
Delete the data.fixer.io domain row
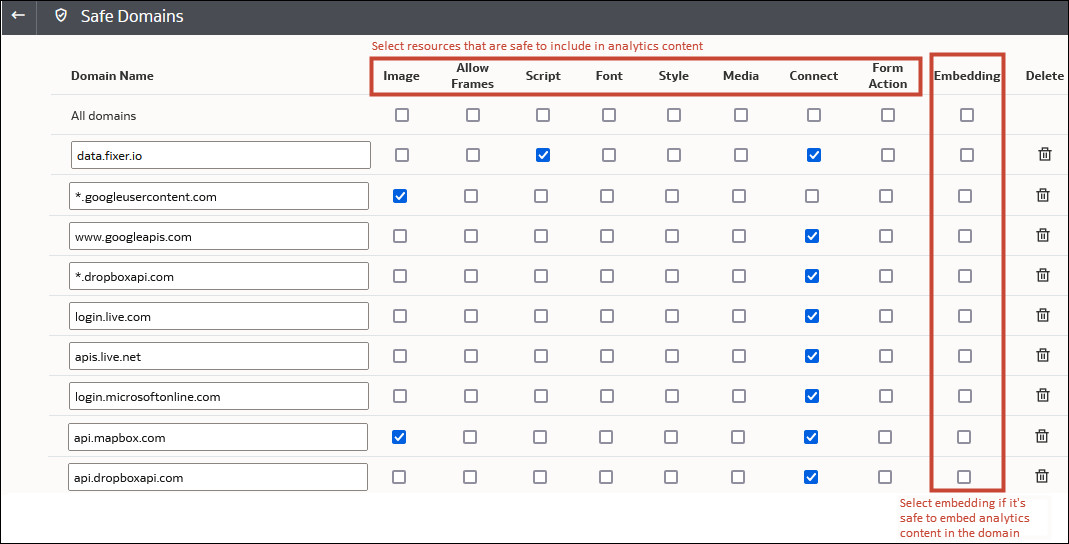(1044, 155)
